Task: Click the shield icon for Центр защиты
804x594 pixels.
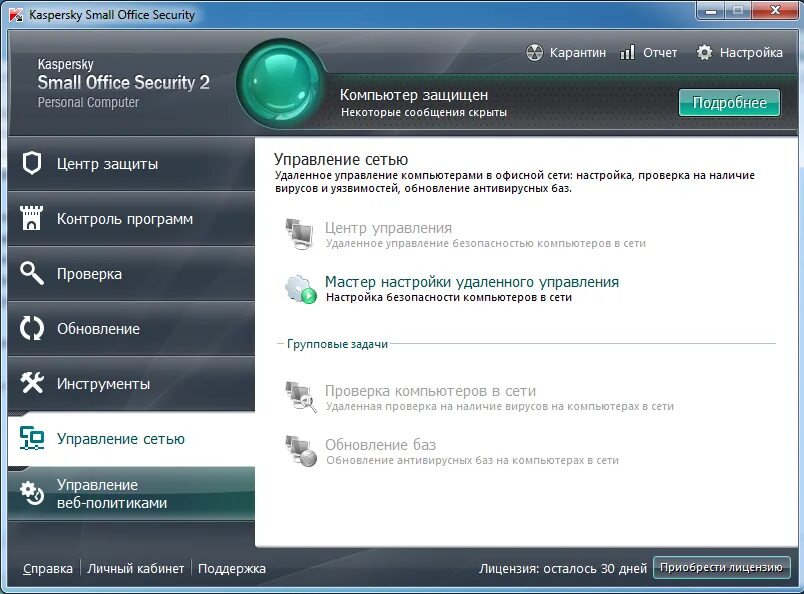Action: [32, 164]
